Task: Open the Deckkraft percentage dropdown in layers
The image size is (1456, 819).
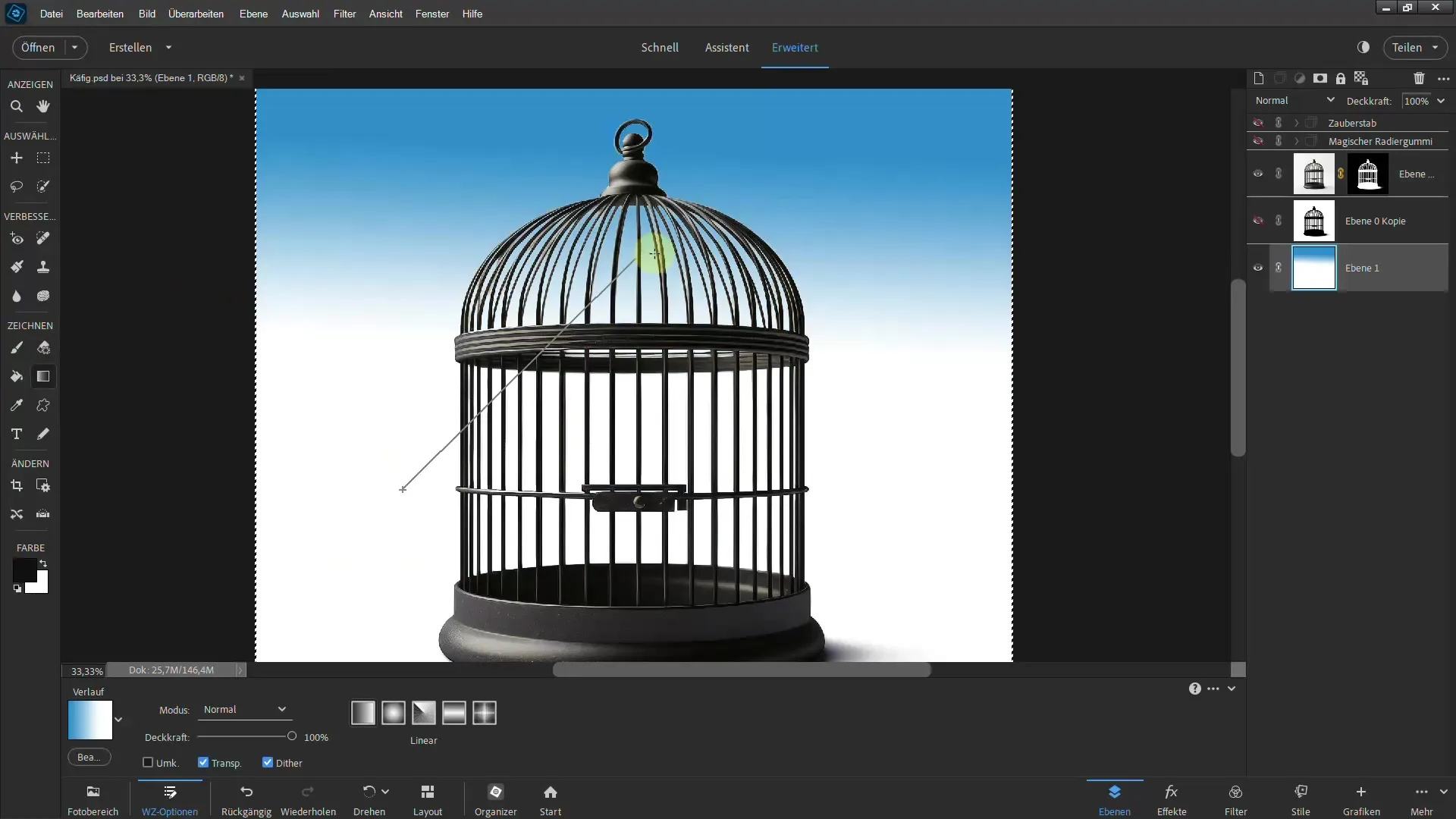Action: [1441, 101]
